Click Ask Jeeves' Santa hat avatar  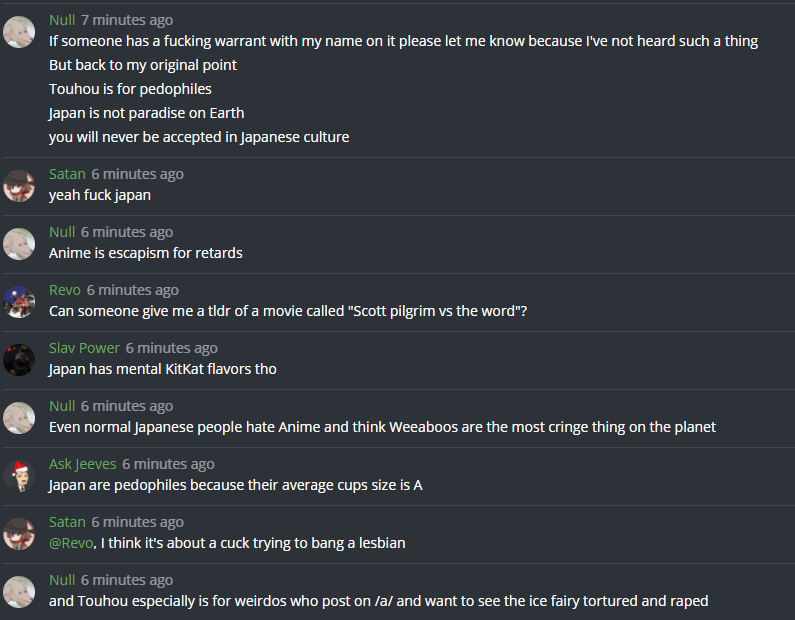click(19, 475)
